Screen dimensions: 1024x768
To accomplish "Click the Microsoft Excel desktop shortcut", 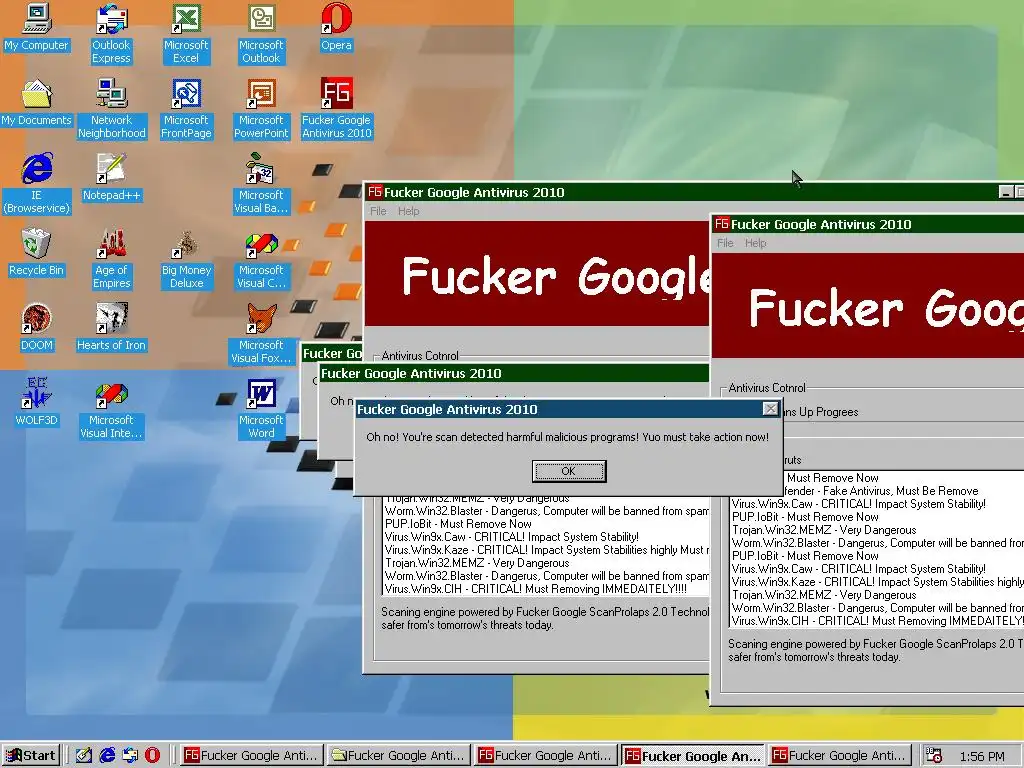I will coord(186,34).
